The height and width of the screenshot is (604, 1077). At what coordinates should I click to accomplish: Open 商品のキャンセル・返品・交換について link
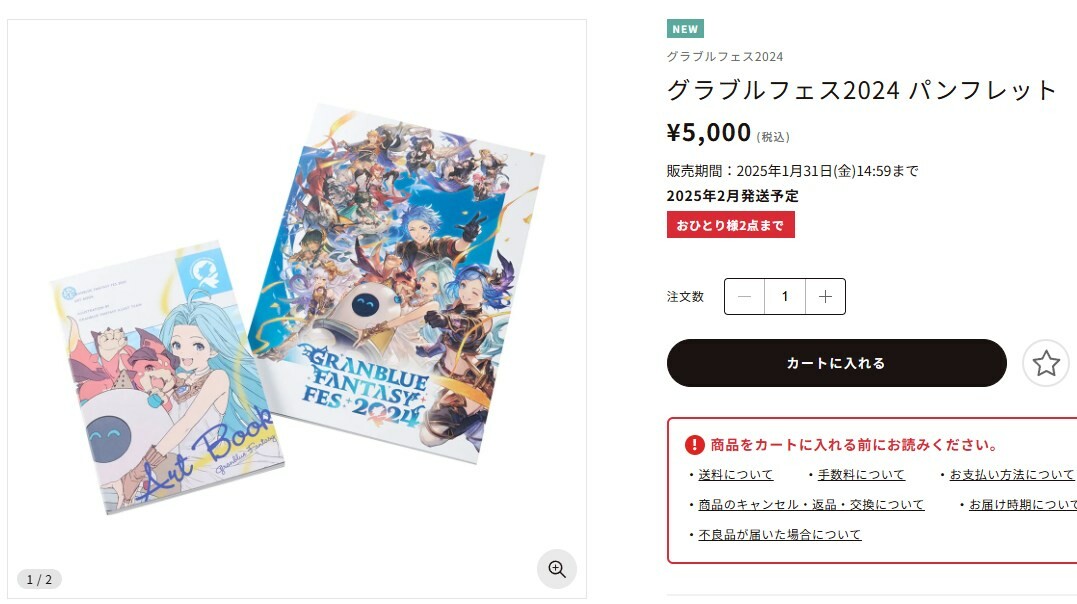pyautogui.click(x=811, y=505)
